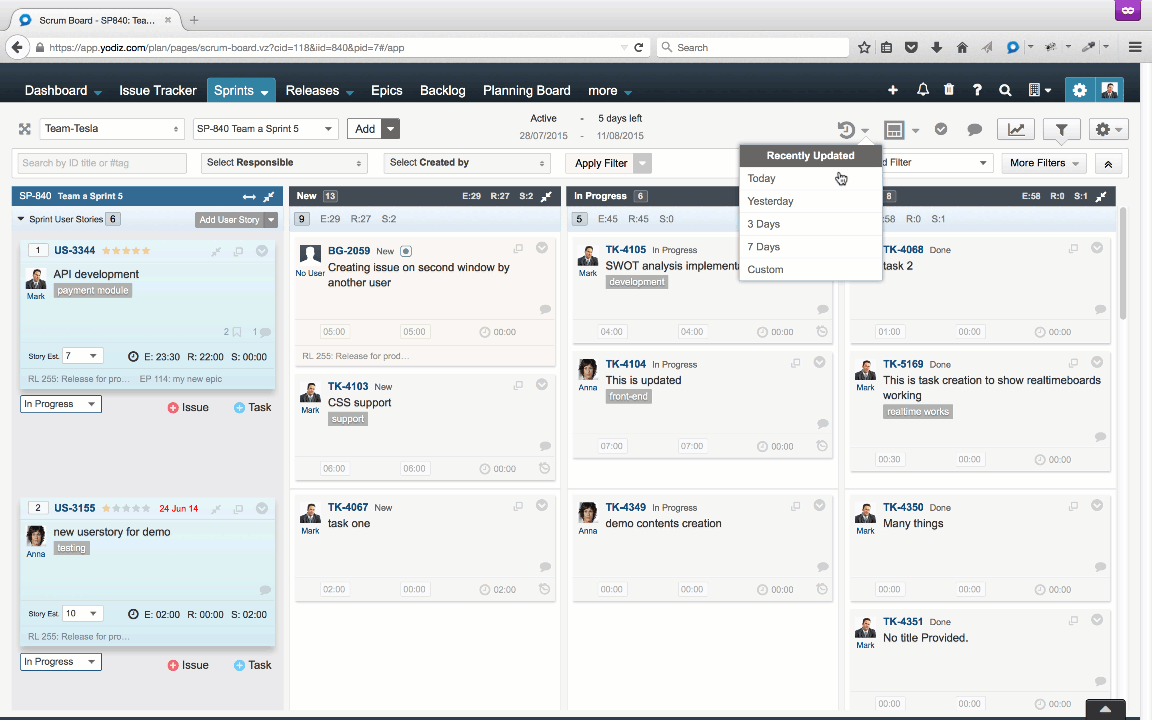Expand the More Filters dropdown

coord(1044,163)
